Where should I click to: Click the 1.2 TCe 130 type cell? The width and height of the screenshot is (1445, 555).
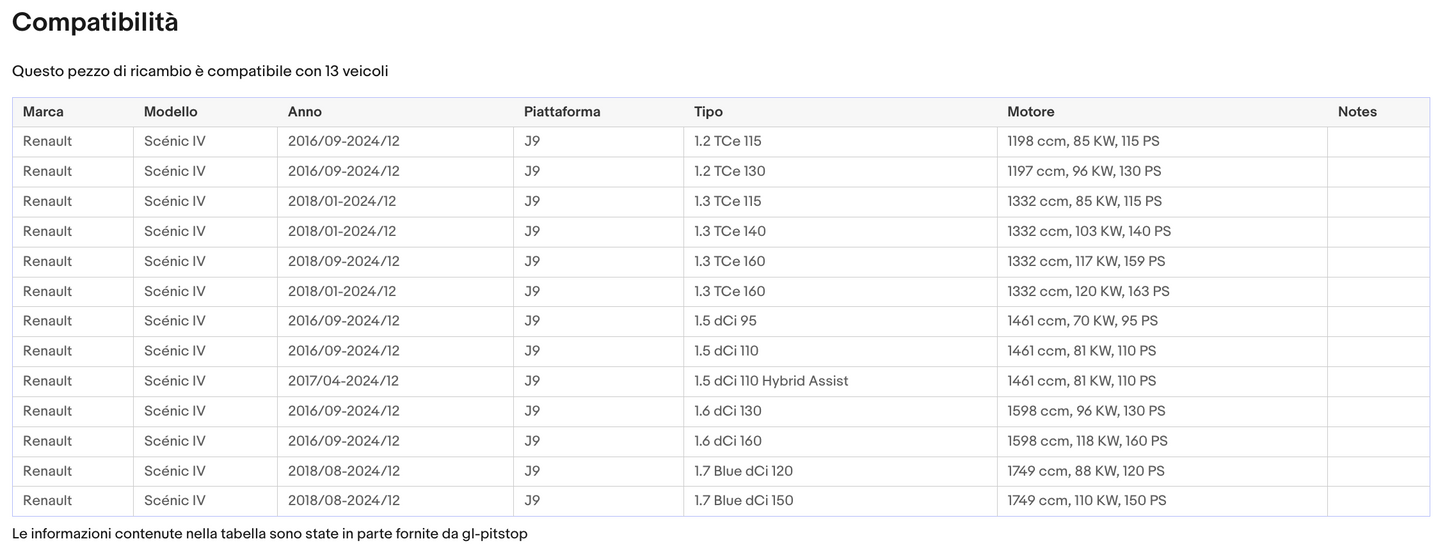[729, 171]
